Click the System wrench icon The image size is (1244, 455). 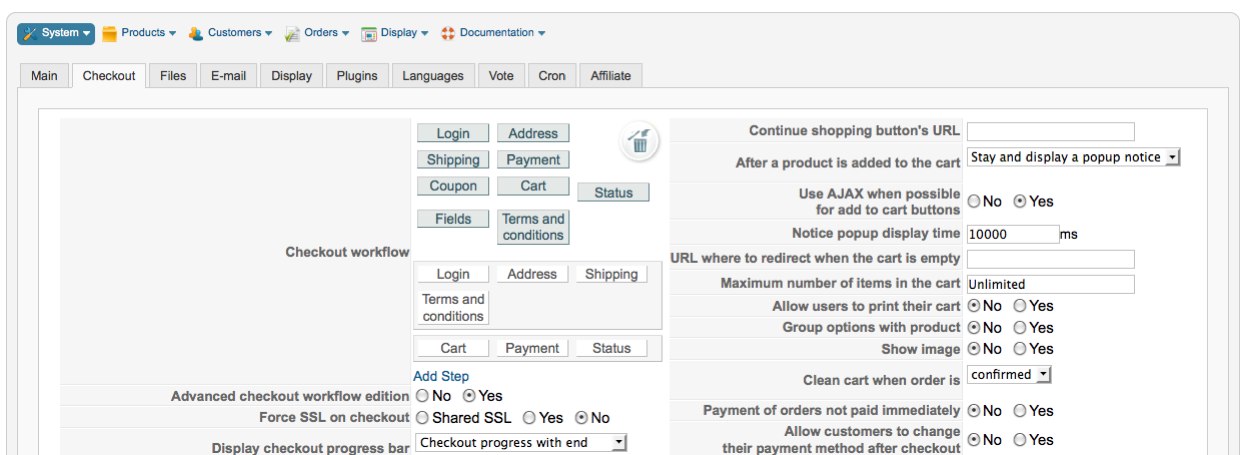point(30,34)
